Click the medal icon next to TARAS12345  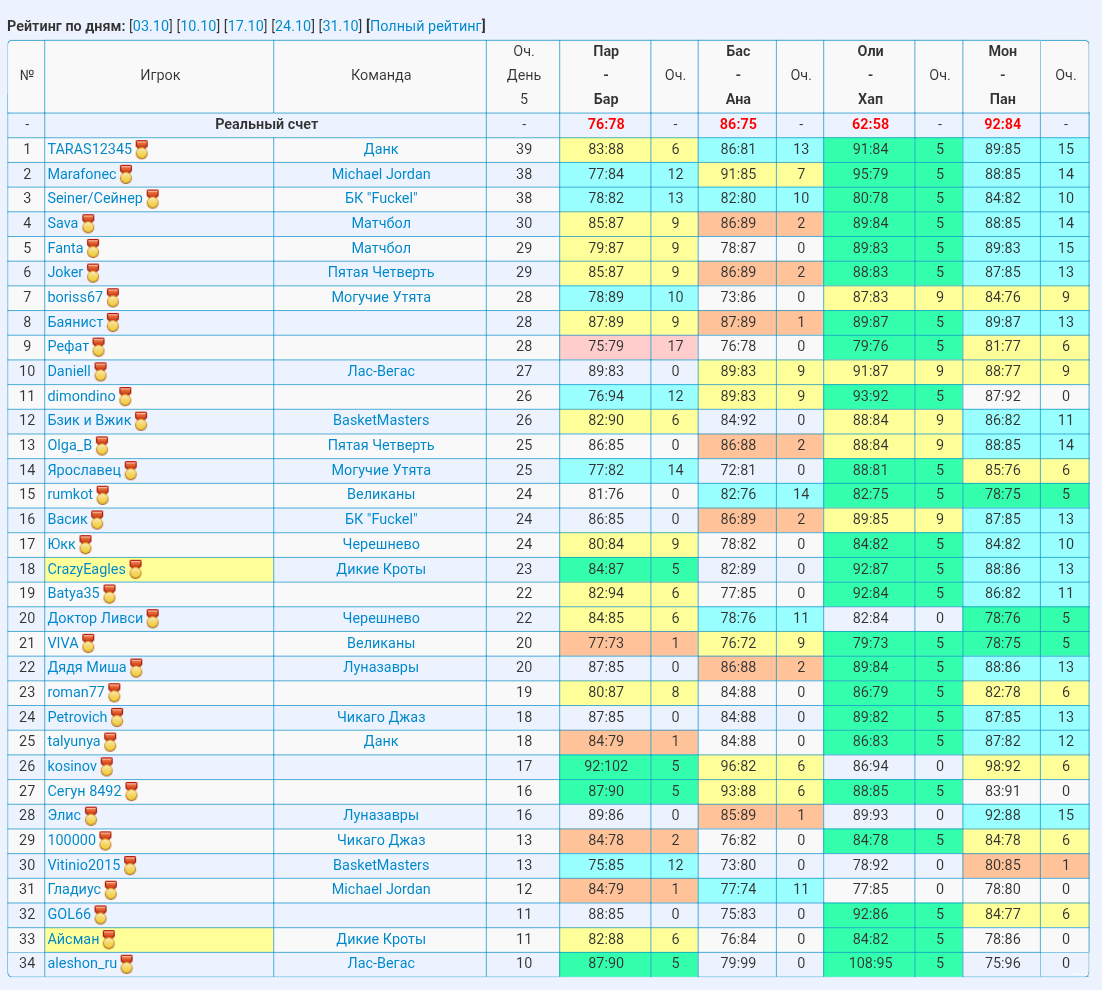tap(142, 150)
